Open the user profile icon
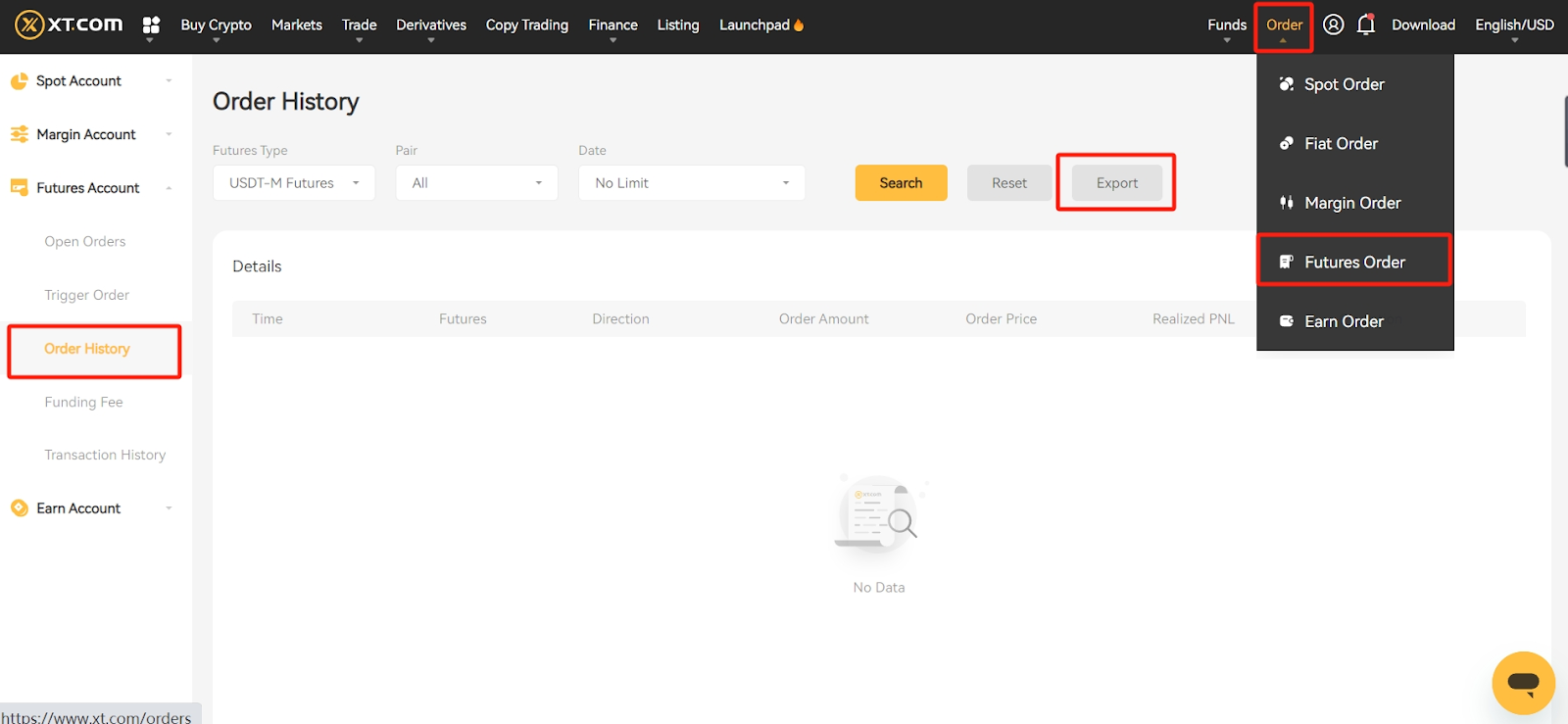This screenshot has height=724, width=1568. pos(1333,24)
